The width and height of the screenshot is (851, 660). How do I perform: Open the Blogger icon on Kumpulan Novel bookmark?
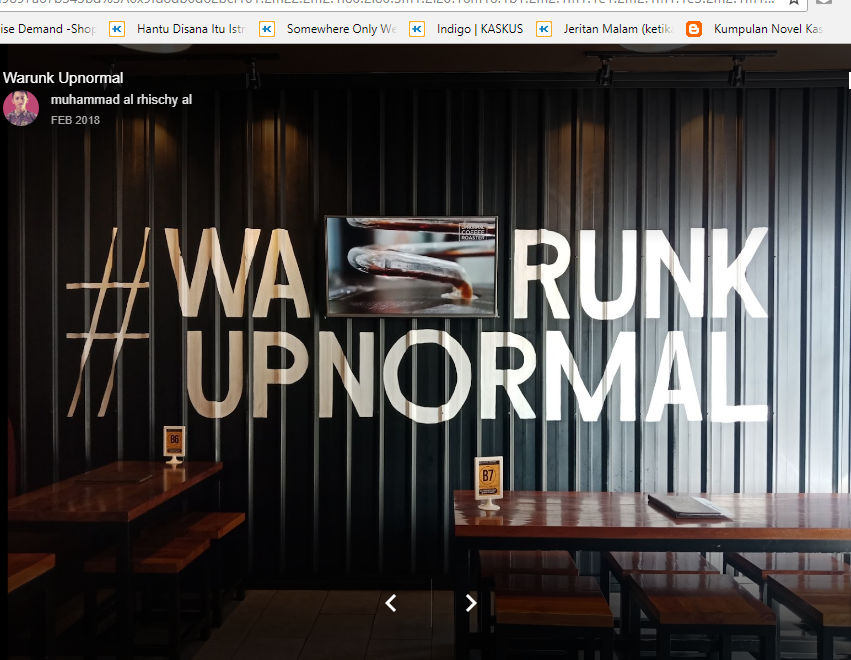pos(693,30)
